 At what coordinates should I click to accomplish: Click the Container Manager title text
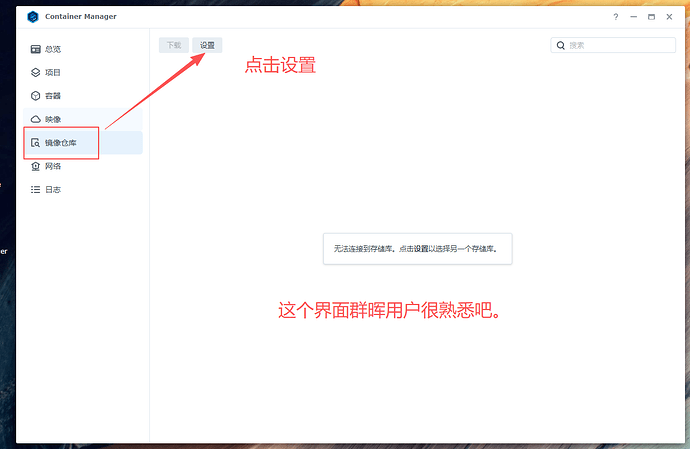pos(81,17)
